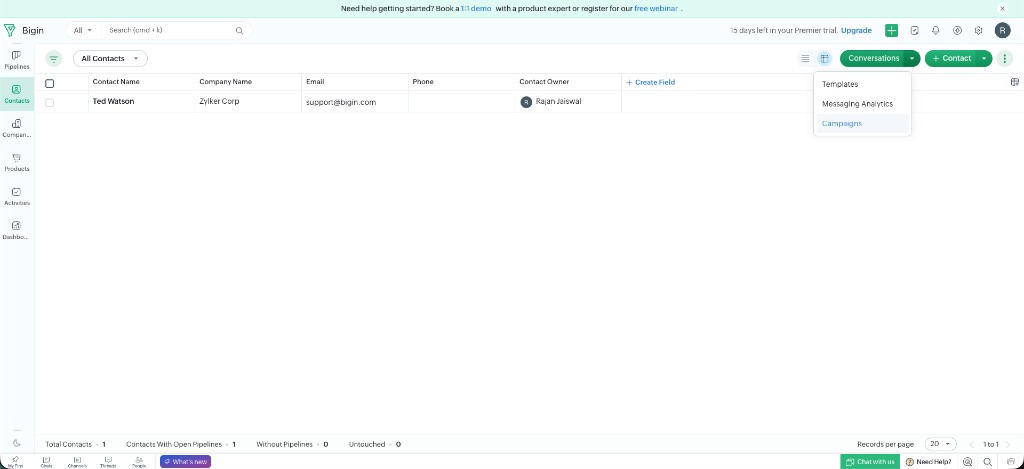Select all contacts header checkbox
The height and width of the screenshot is (469, 1024).
(50, 83)
